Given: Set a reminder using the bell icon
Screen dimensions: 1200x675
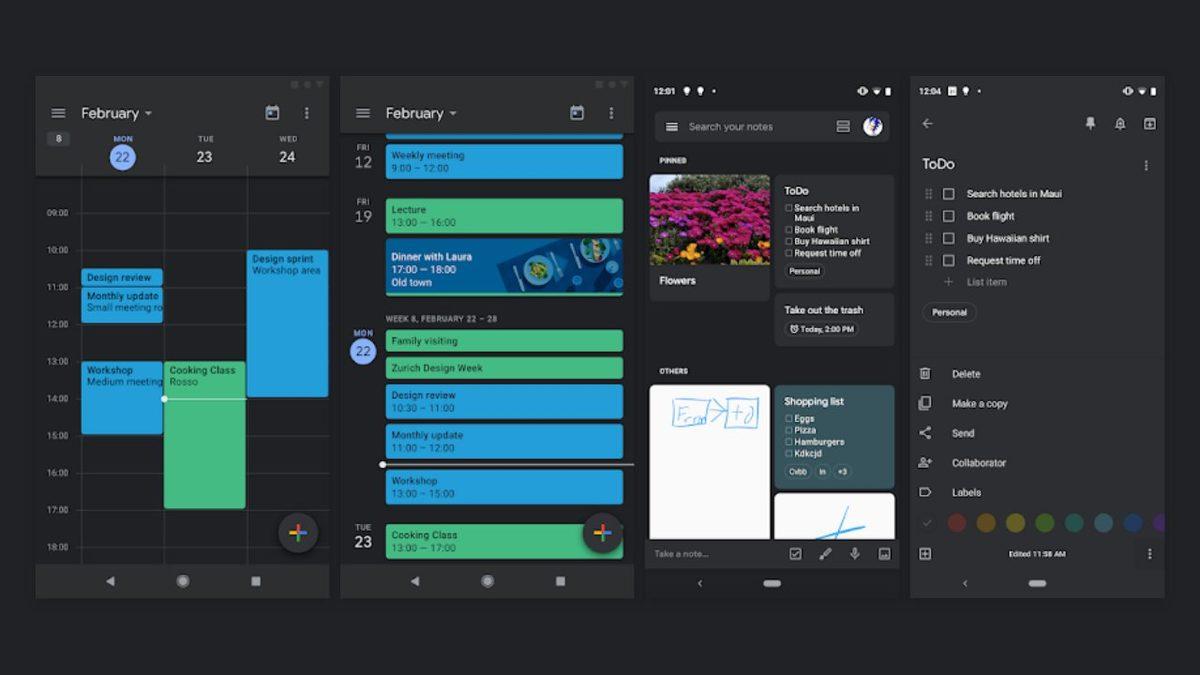Looking at the screenshot, I should click(1120, 124).
